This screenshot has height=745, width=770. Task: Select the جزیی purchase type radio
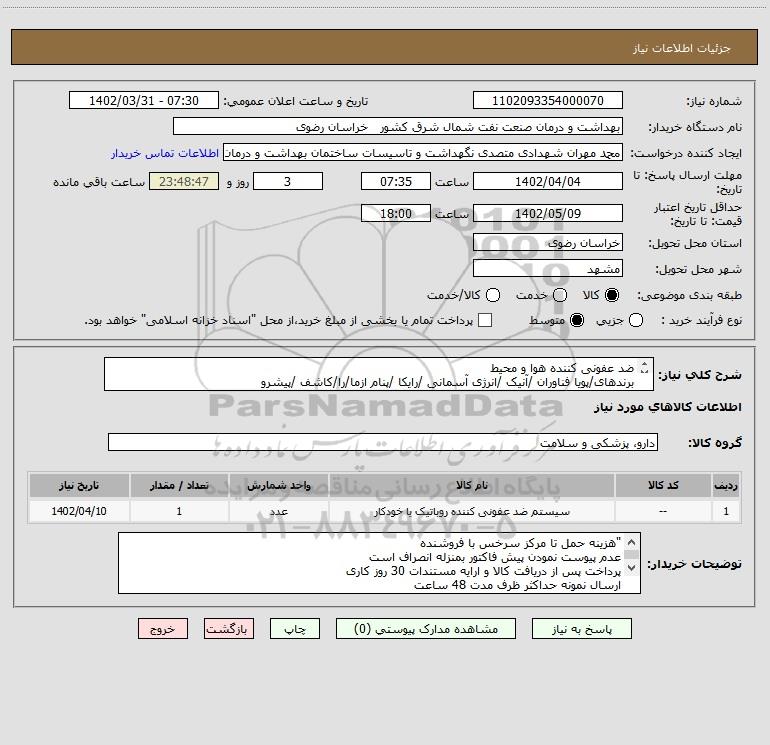pyautogui.click(x=635, y=320)
